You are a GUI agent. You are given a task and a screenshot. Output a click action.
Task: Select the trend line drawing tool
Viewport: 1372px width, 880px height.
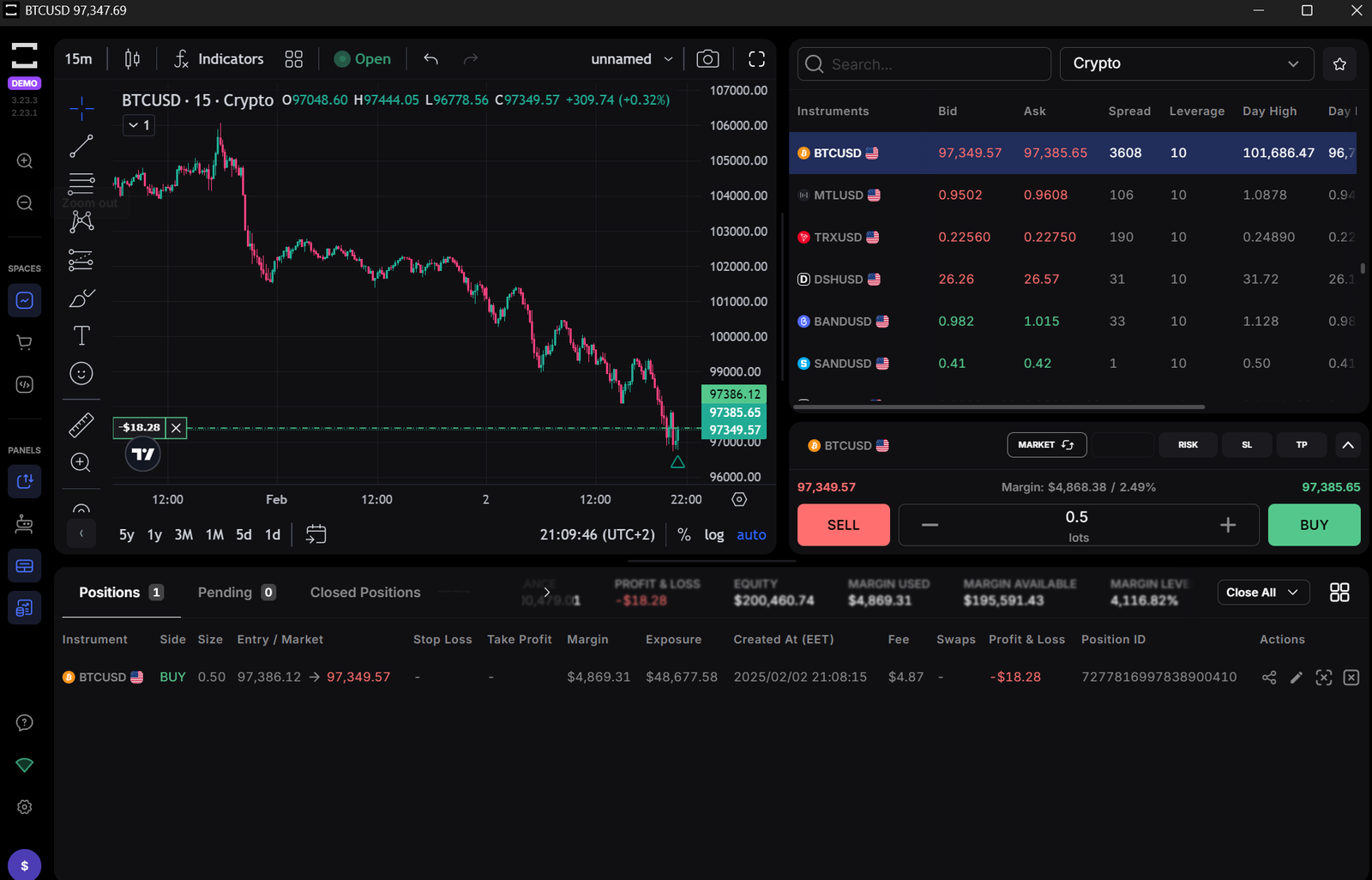click(x=81, y=147)
